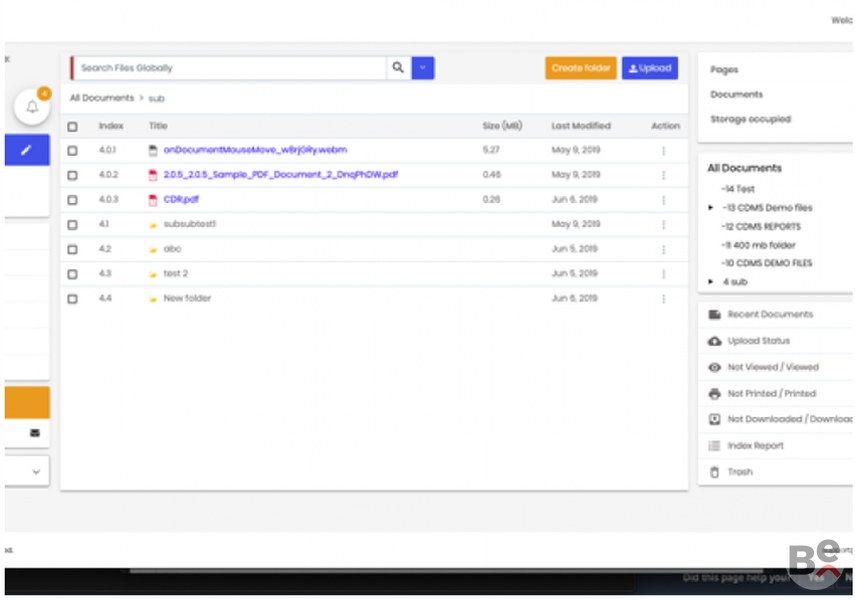Check the box for row 4.0.1 webm file

(x=73, y=151)
